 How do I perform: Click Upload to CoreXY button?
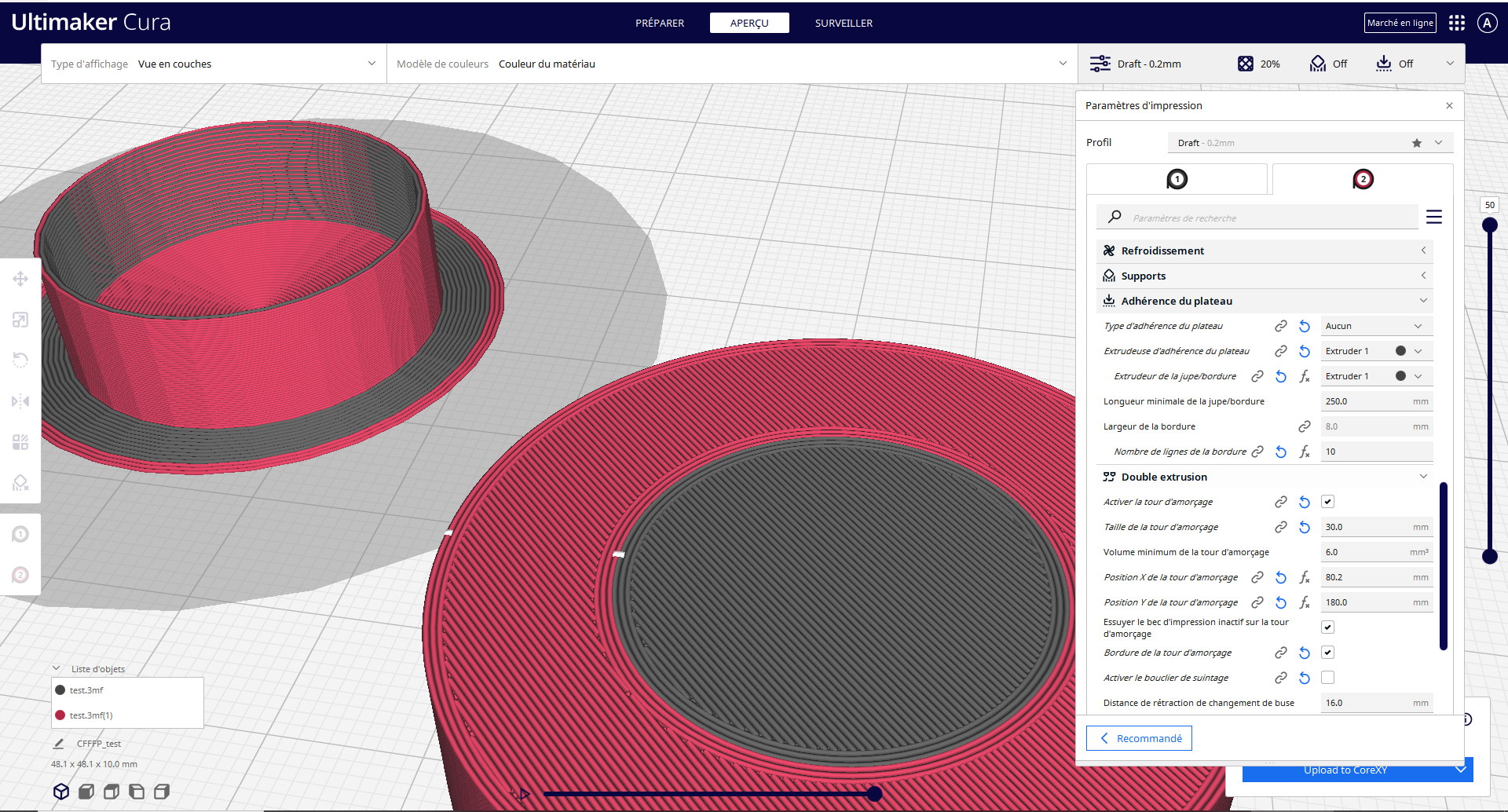[1345, 770]
